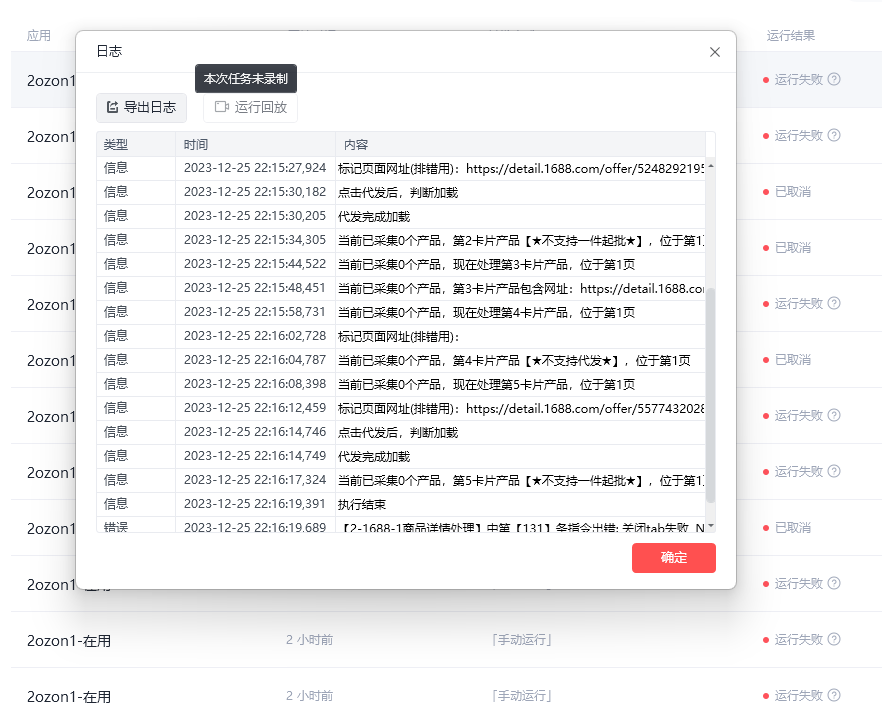Select the 错误 row at 22:16:19,689
Image resolution: width=882 pixels, height=709 pixels.
pyautogui.click(x=401, y=525)
